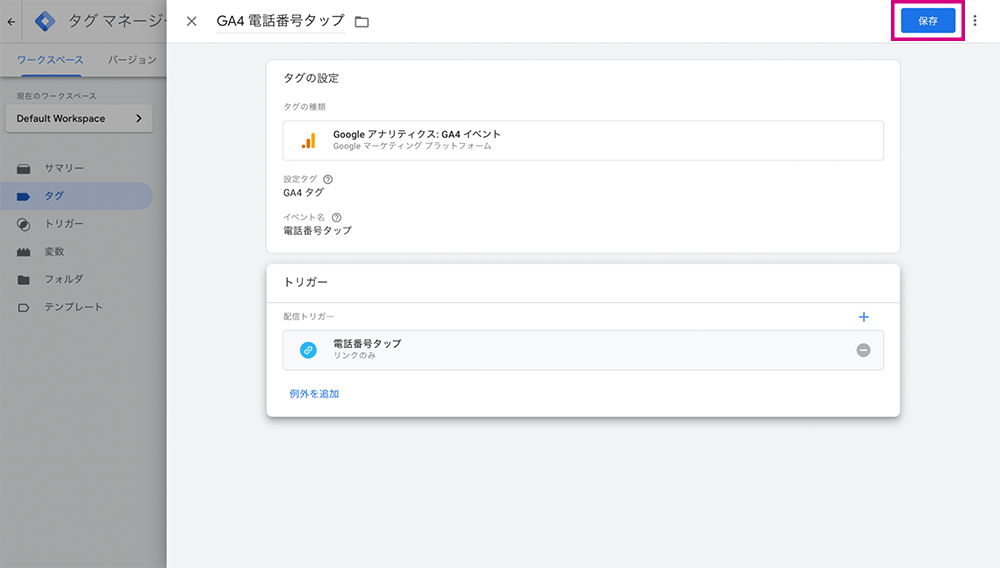Click the folder icon beside tag name

click(x=362, y=22)
